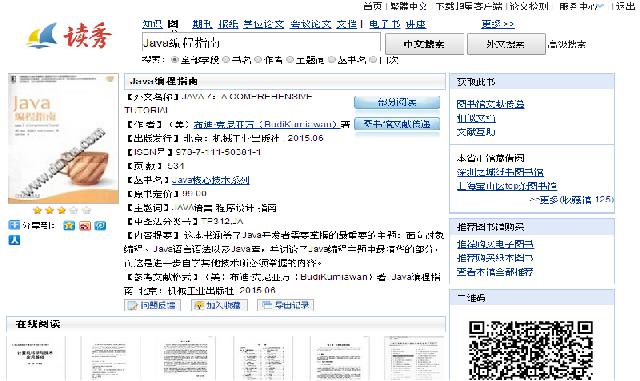The image size is (640, 381).
Task: Rate book with the fifth star
Action: click(86, 210)
